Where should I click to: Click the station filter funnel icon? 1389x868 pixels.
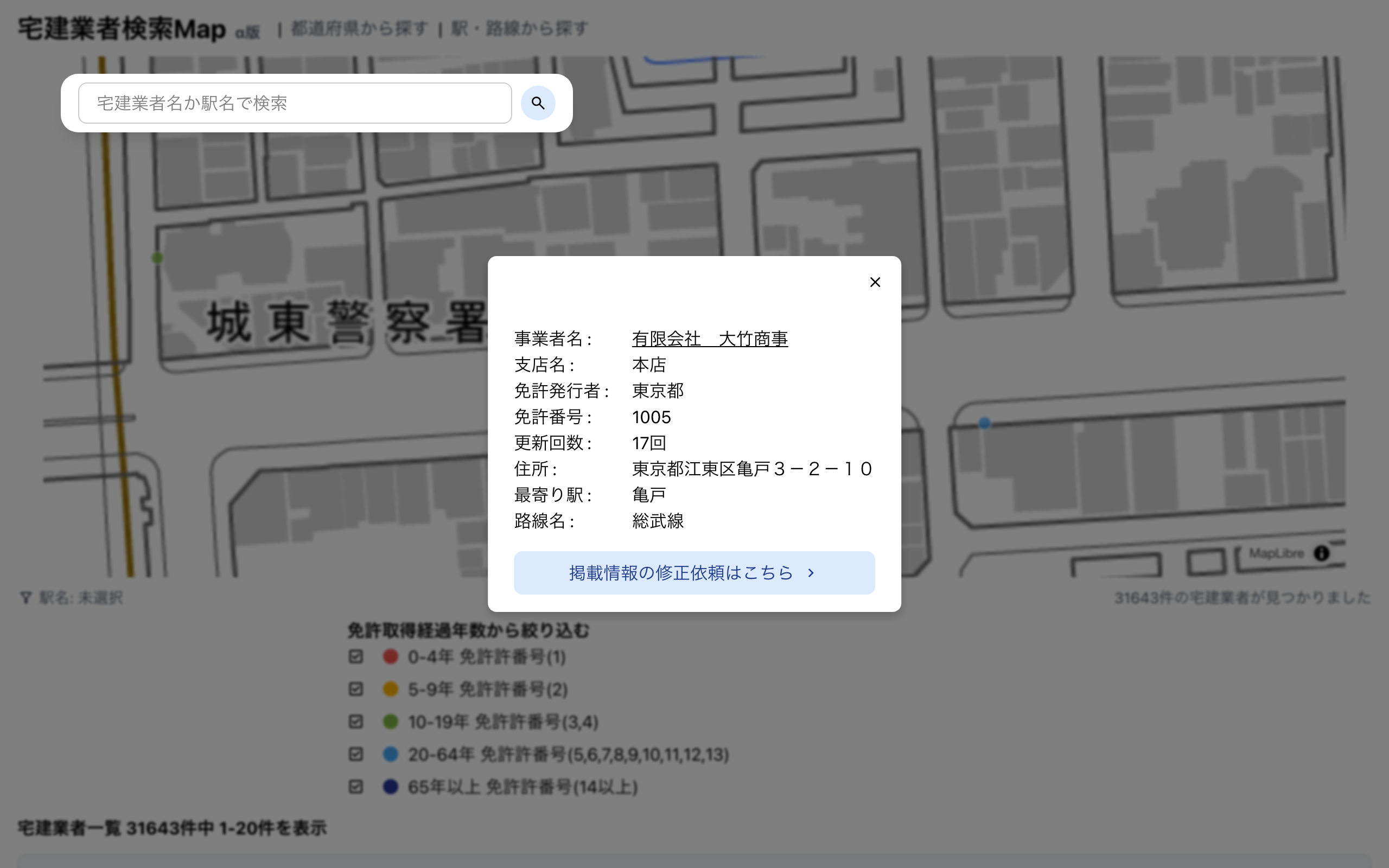(x=26, y=598)
